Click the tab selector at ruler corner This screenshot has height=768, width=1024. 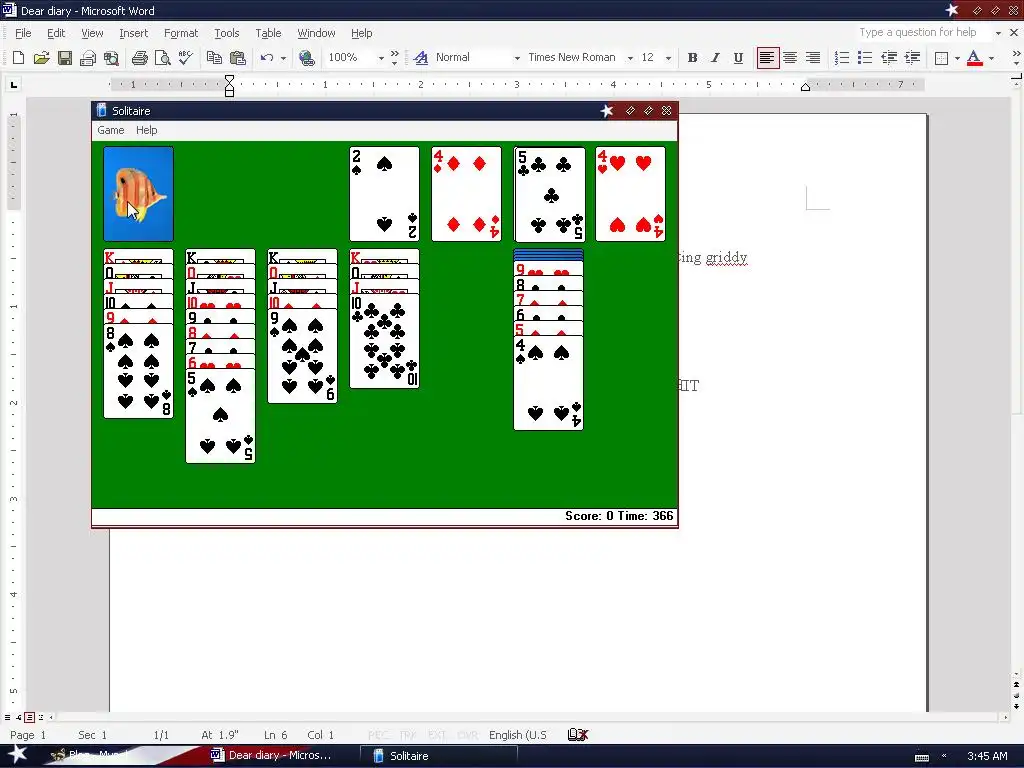point(13,84)
